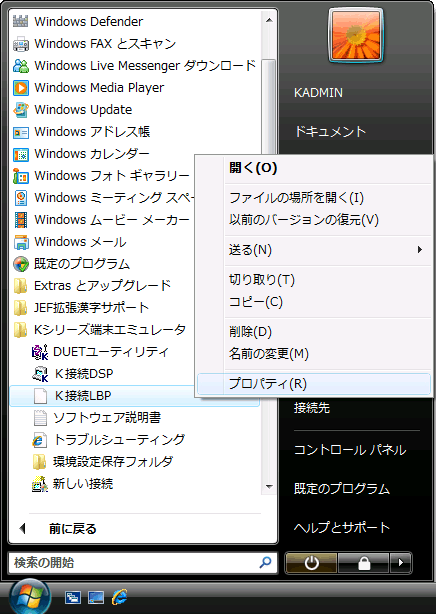Expand the JEF拡張漢字サポート folder

81,308
